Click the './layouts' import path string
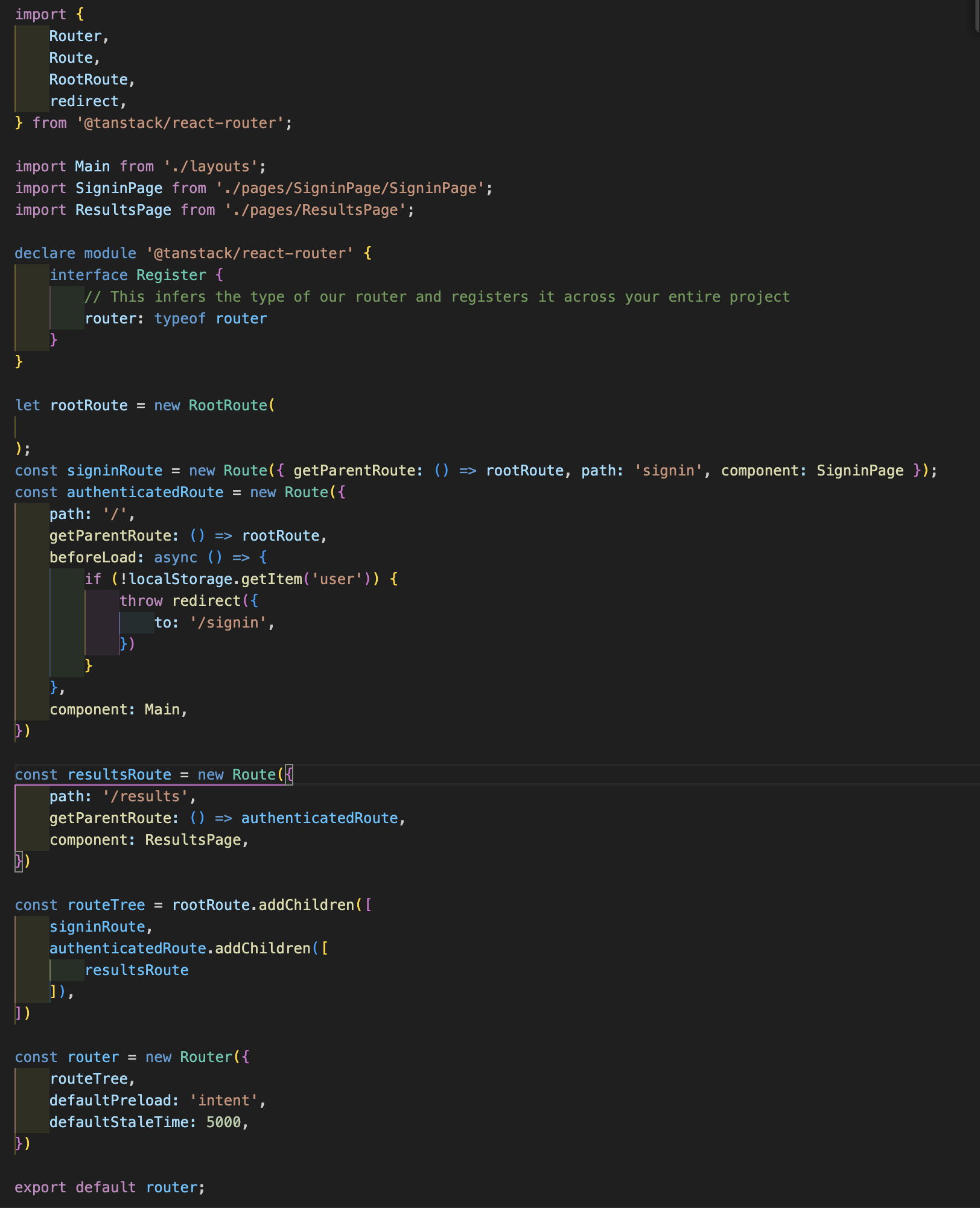The height and width of the screenshot is (1208, 980). (x=211, y=167)
